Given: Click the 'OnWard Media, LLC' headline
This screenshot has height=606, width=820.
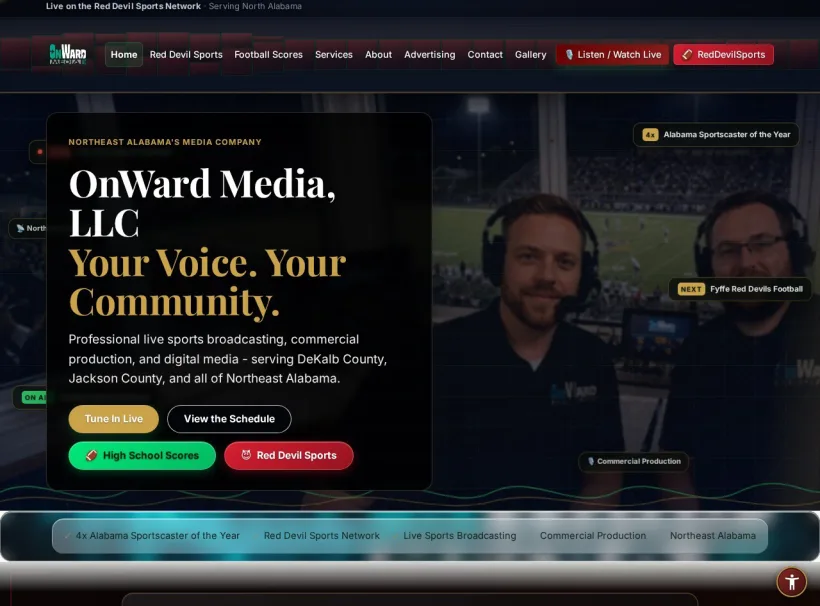Looking at the screenshot, I should coord(202,203).
